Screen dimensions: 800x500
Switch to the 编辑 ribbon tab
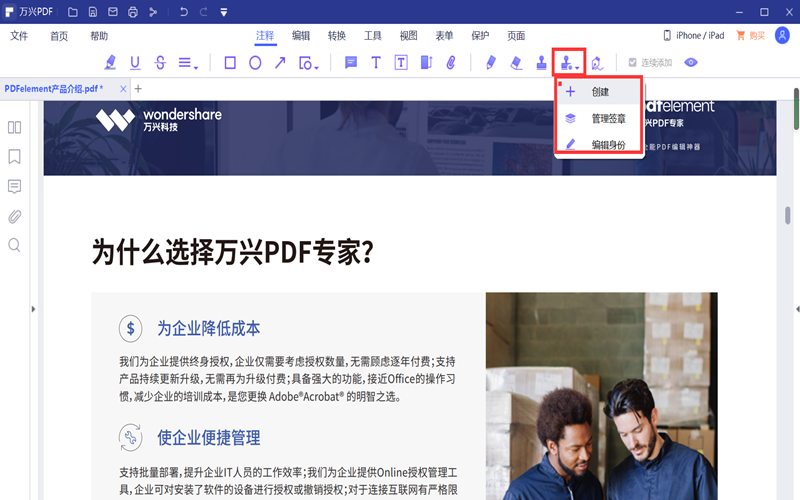pos(301,35)
